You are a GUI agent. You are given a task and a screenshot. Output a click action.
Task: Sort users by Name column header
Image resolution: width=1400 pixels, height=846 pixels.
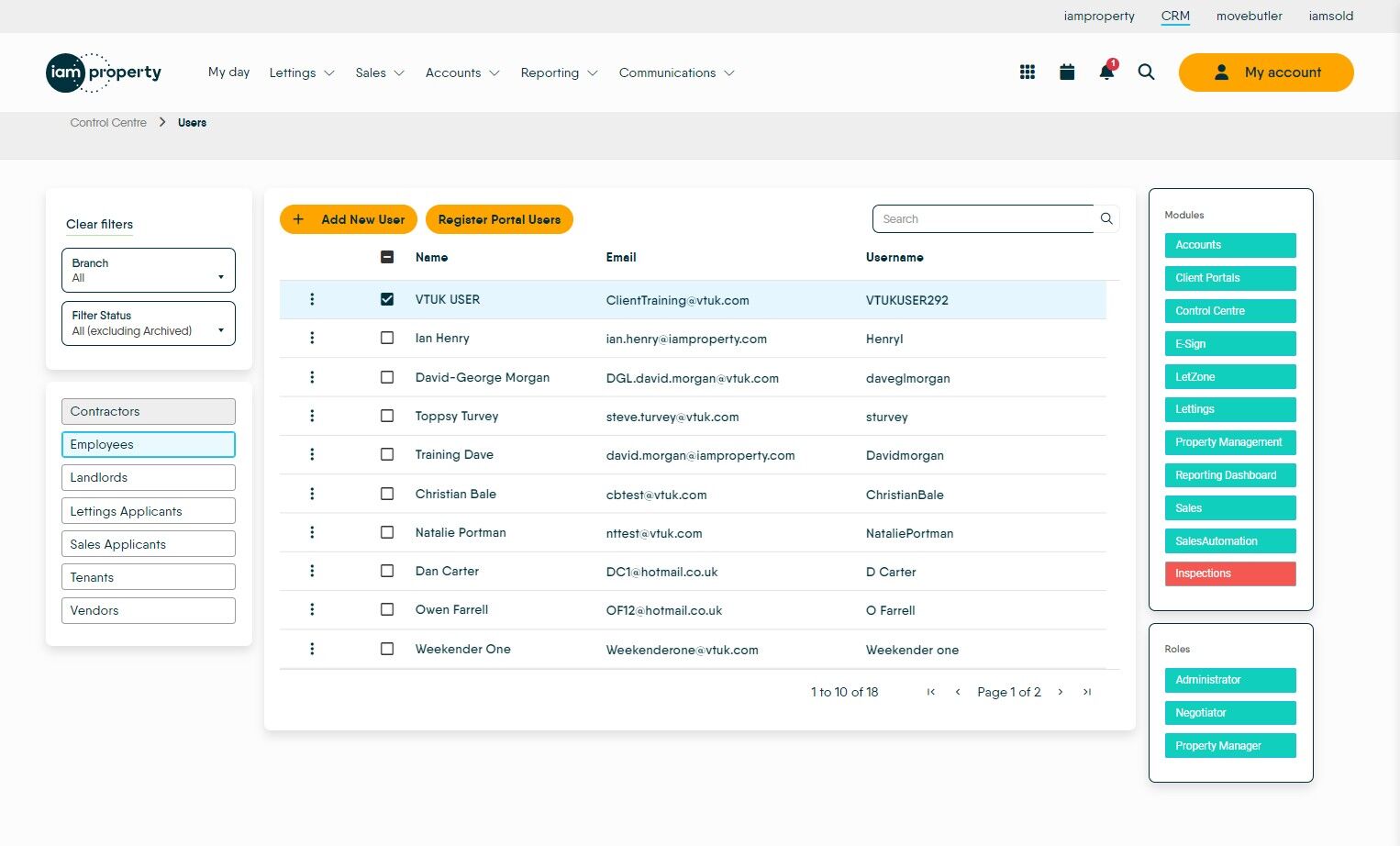[x=431, y=258]
